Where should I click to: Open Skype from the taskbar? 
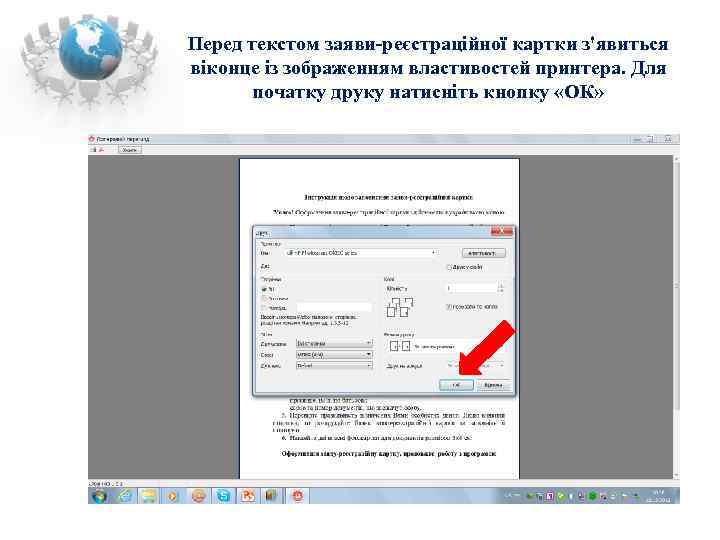223,496
